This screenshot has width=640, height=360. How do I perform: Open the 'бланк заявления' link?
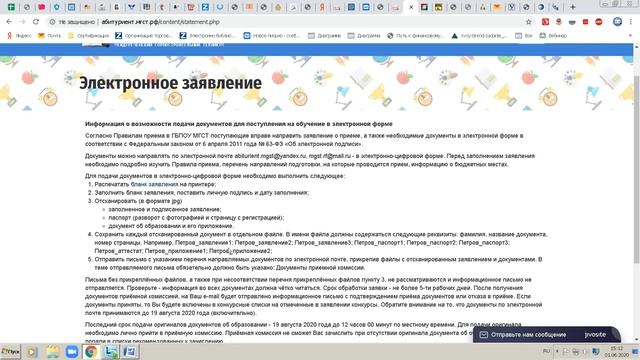tap(154, 184)
